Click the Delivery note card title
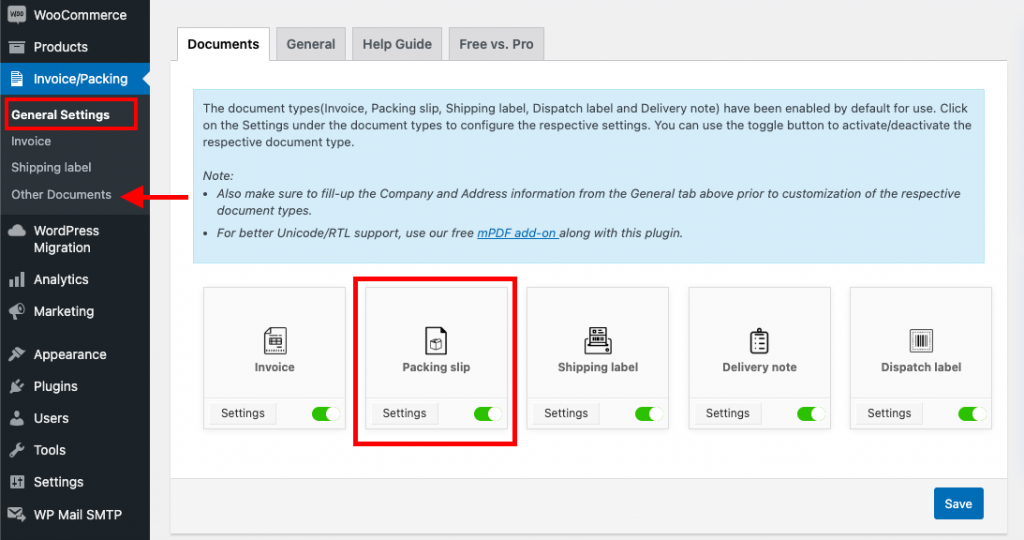This screenshot has width=1024, height=540. click(760, 367)
